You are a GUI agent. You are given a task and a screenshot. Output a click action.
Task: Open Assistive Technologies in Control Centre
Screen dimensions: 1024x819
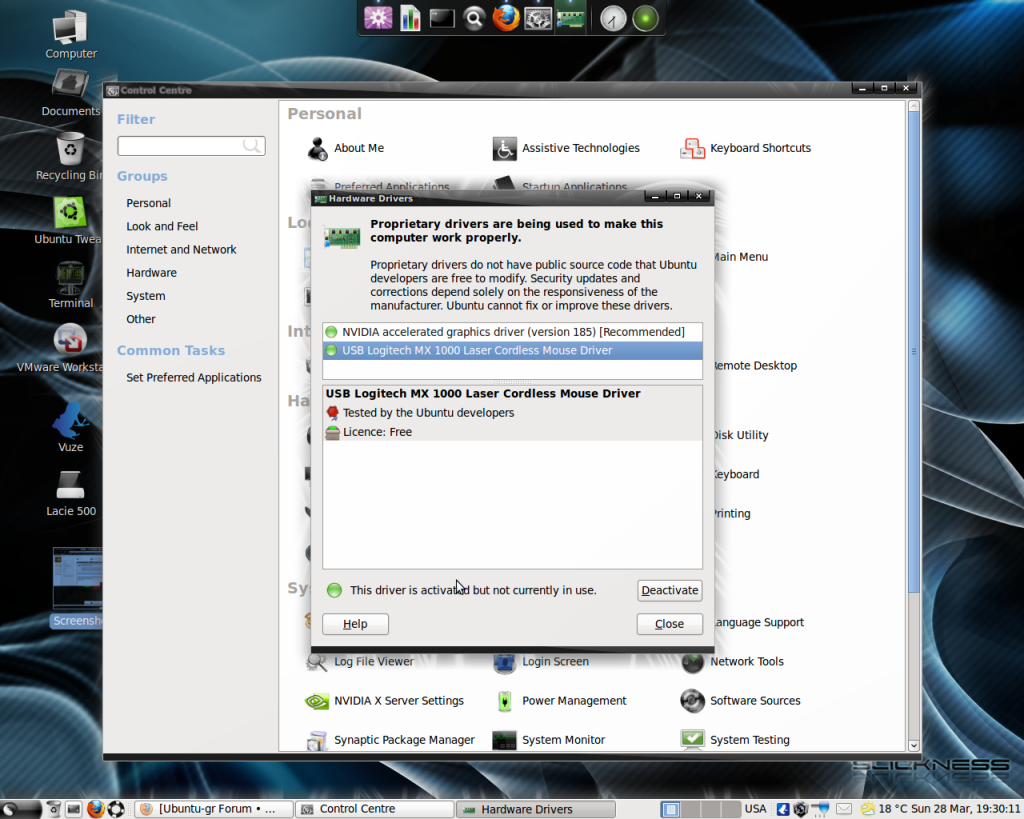[x=566, y=148]
